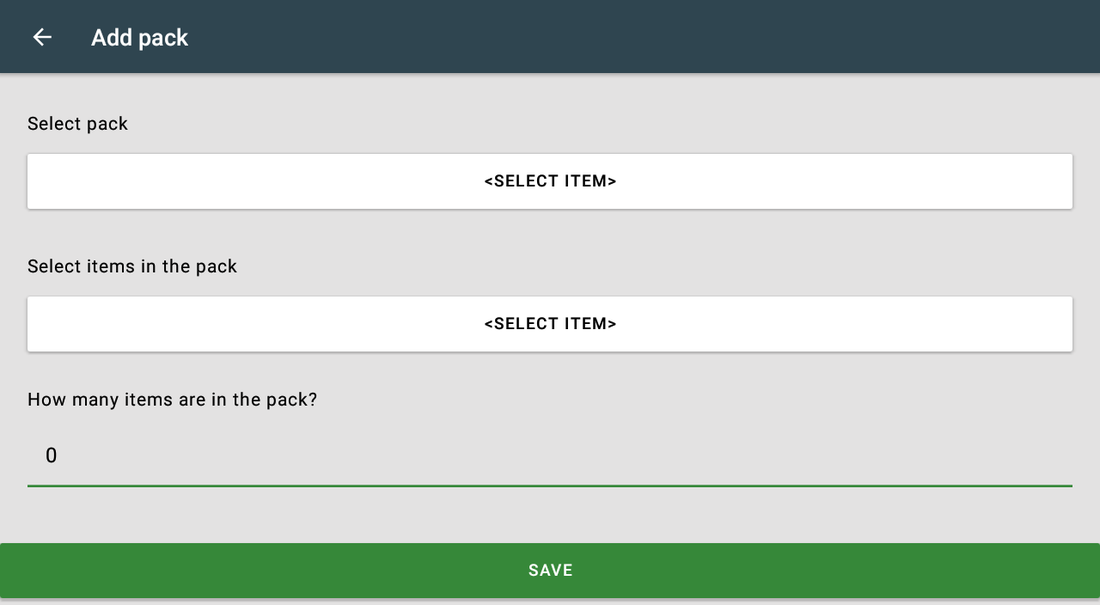Viewport: 1100px width, 605px height.
Task: Click the How many items are in the pack label
Action: click(x=172, y=399)
